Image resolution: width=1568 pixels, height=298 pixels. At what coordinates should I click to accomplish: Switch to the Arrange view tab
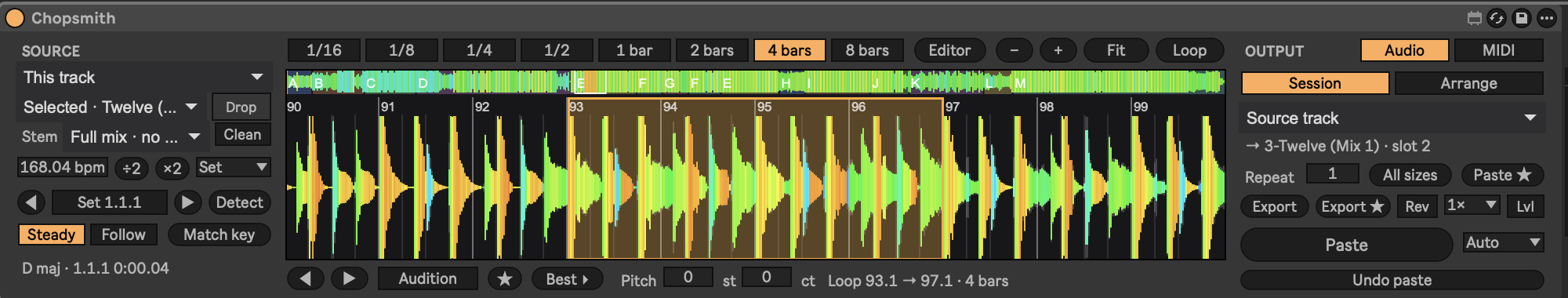(x=1468, y=83)
